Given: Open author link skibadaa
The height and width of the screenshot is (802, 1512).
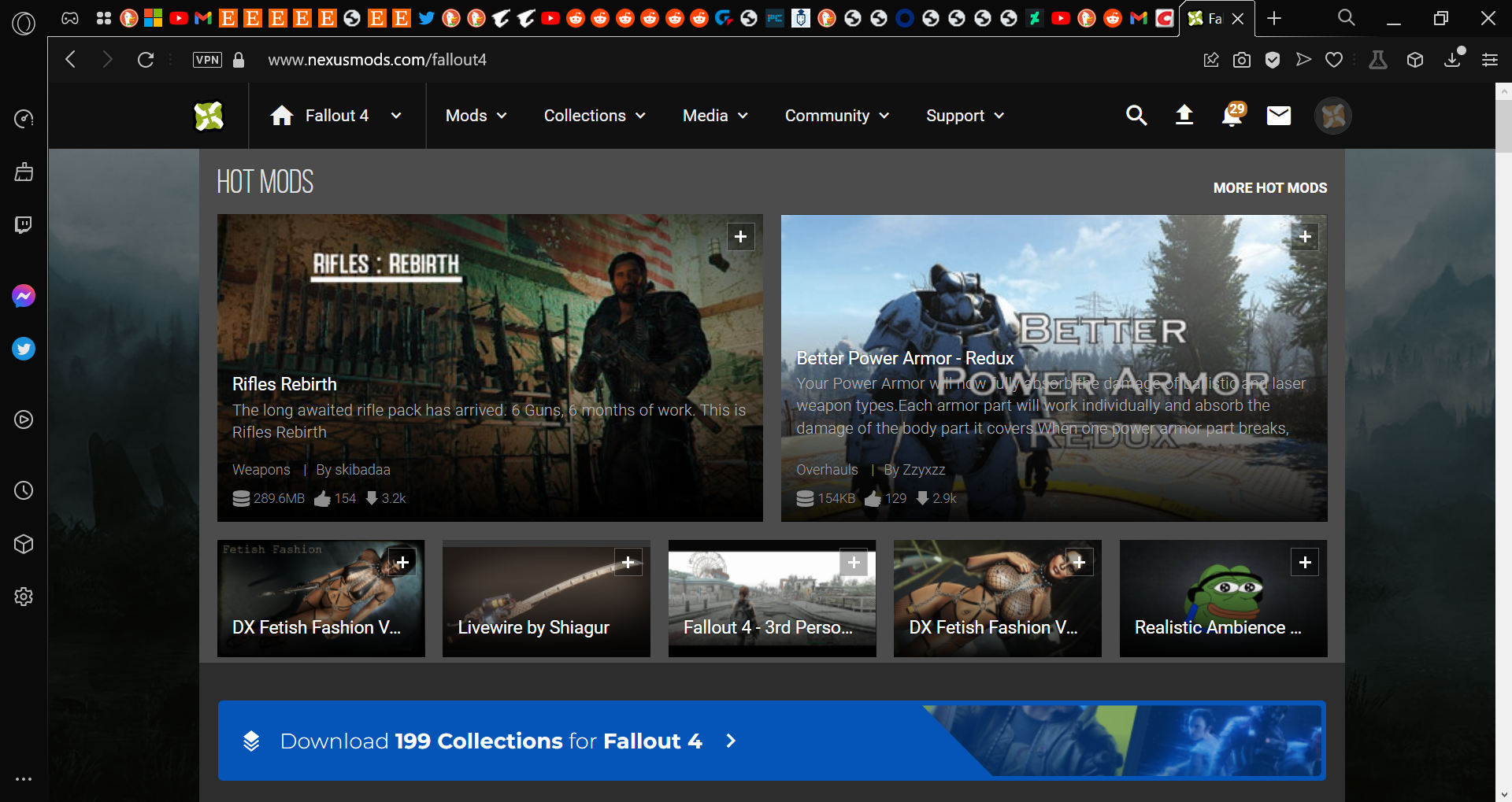Looking at the screenshot, I should 362,470.
